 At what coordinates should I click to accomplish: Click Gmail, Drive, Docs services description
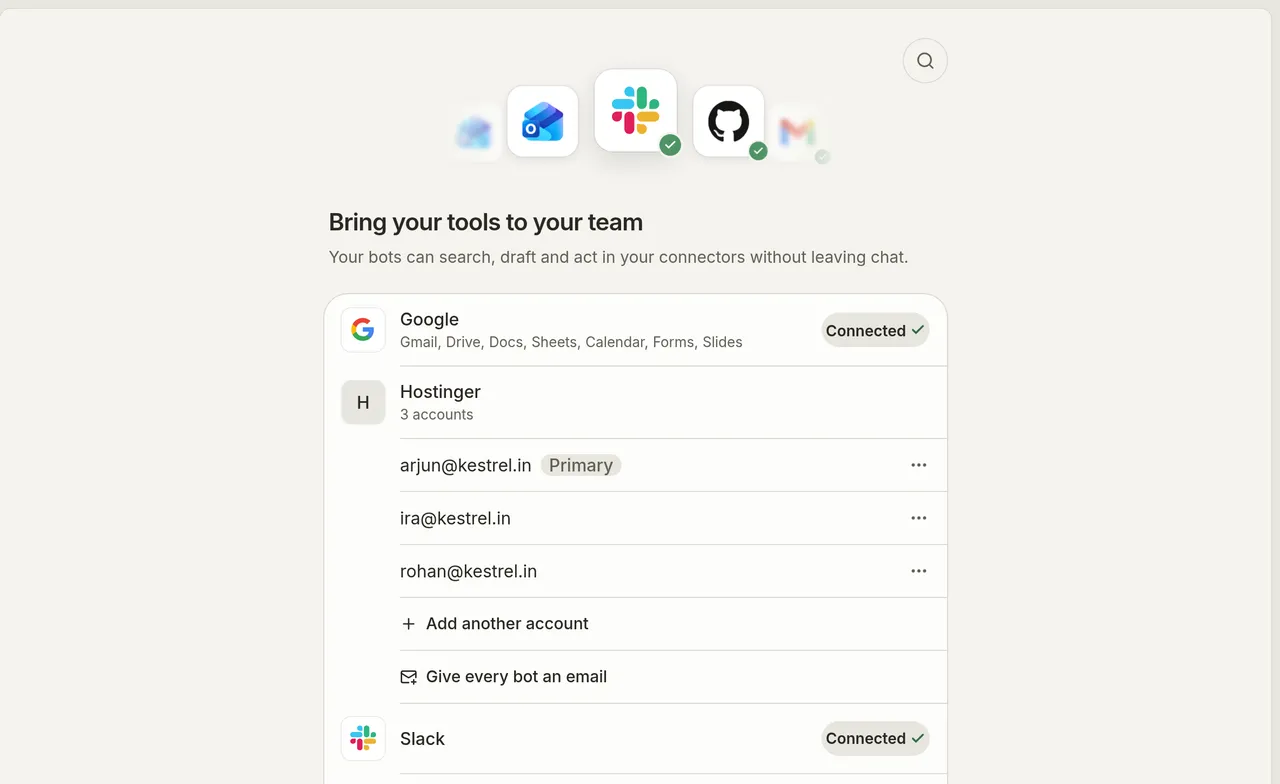571,342
